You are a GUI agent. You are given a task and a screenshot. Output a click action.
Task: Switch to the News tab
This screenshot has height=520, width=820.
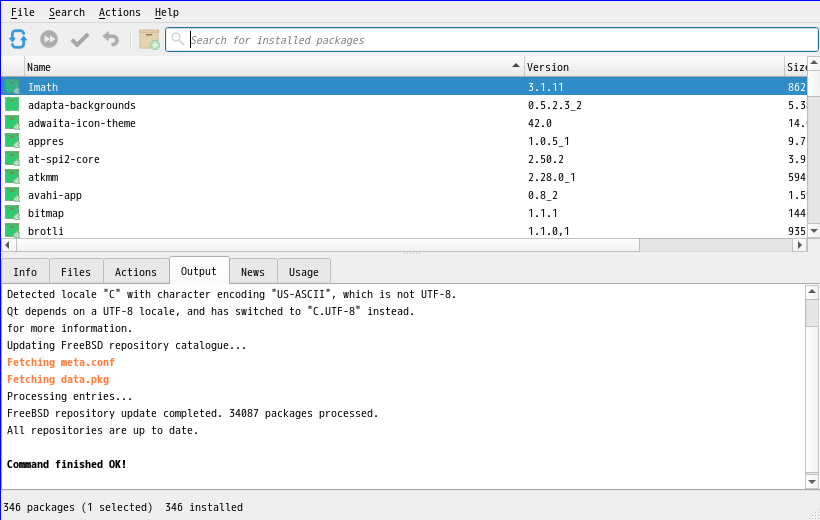(253, 272)
